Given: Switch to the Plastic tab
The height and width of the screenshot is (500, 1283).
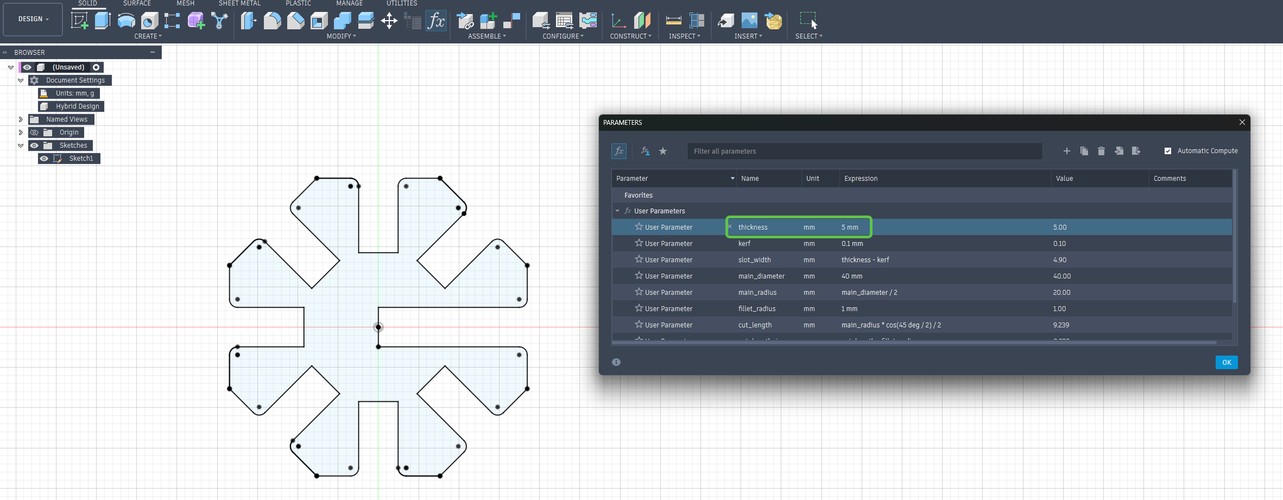Looking at the screenshot, I should point(298,4).
